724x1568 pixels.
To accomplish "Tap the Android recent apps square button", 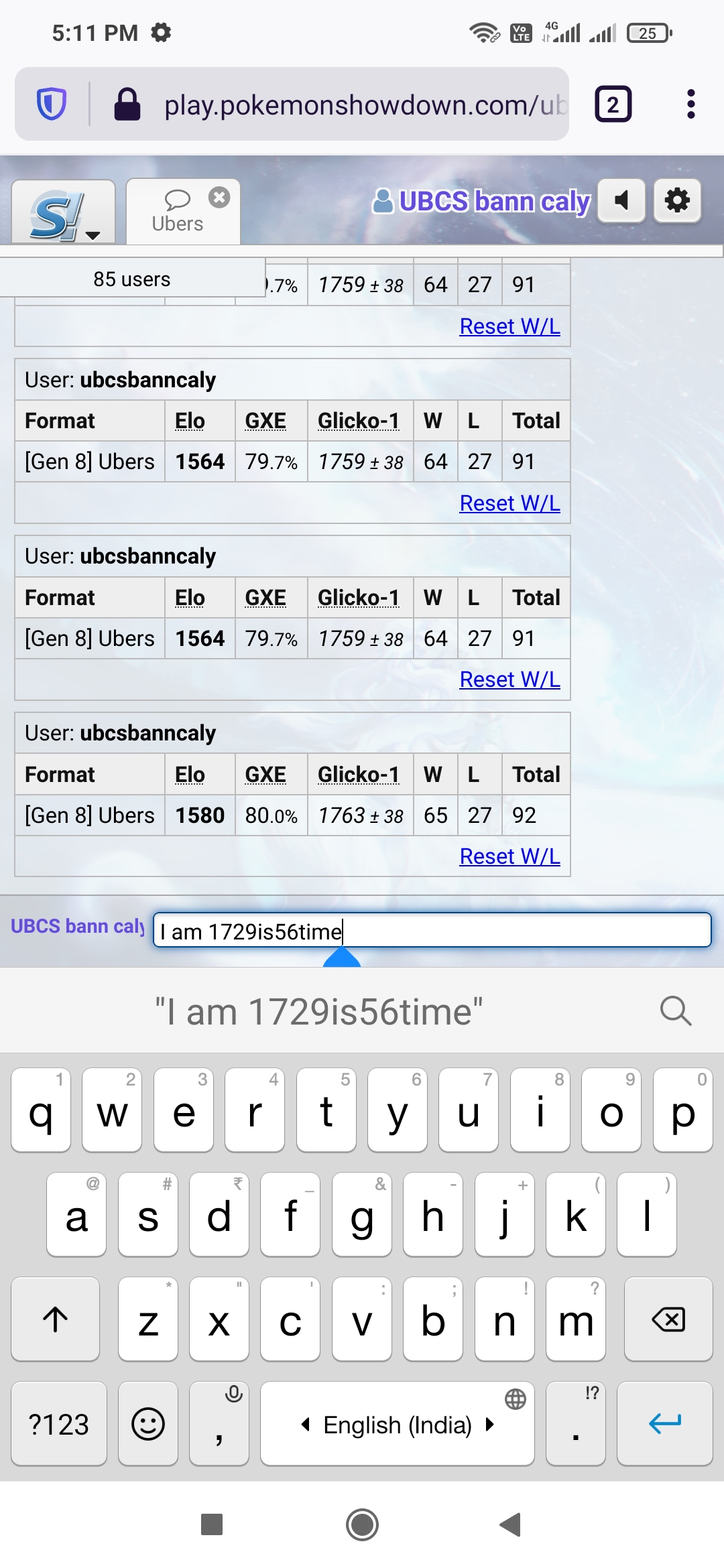I will click(212, 1524).
